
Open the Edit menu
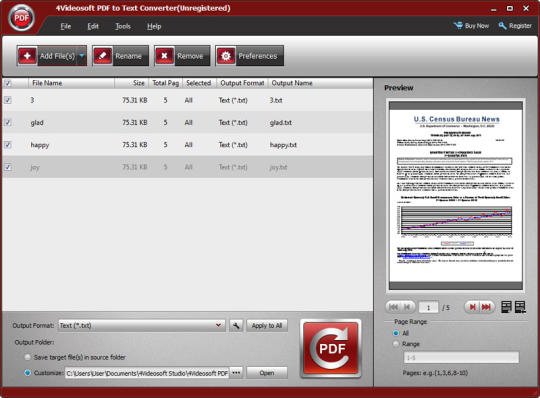[x=93, y=27]
